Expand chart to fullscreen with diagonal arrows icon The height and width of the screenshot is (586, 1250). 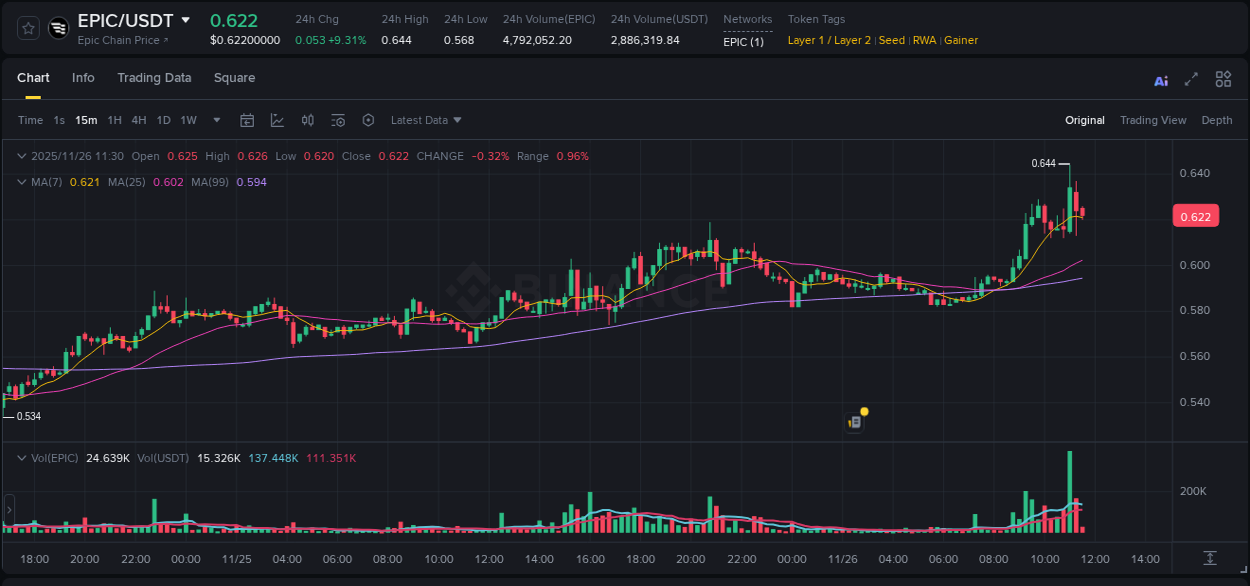coord(1190,79)
